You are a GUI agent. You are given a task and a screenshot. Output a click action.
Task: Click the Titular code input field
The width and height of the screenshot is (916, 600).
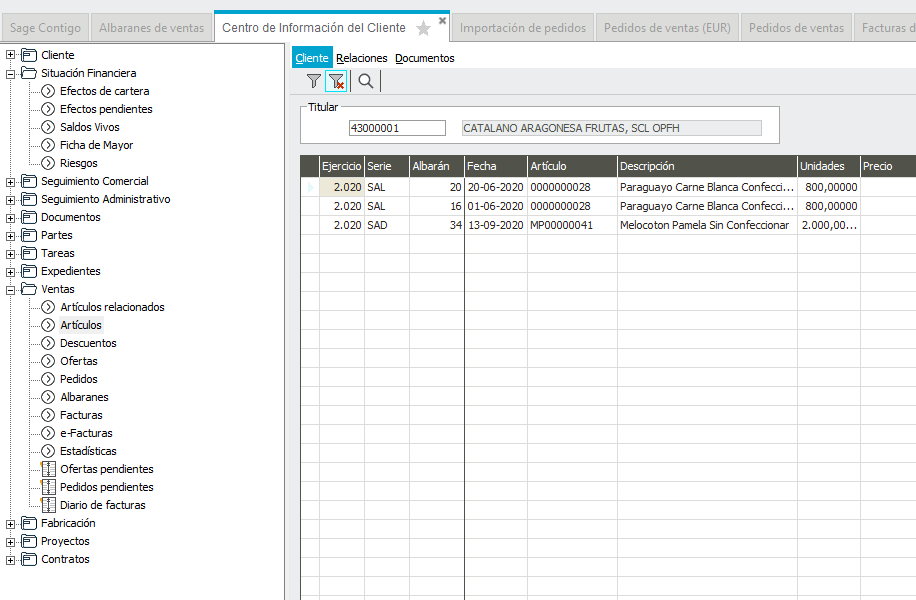pyautogui.click(x=396, y=128)
